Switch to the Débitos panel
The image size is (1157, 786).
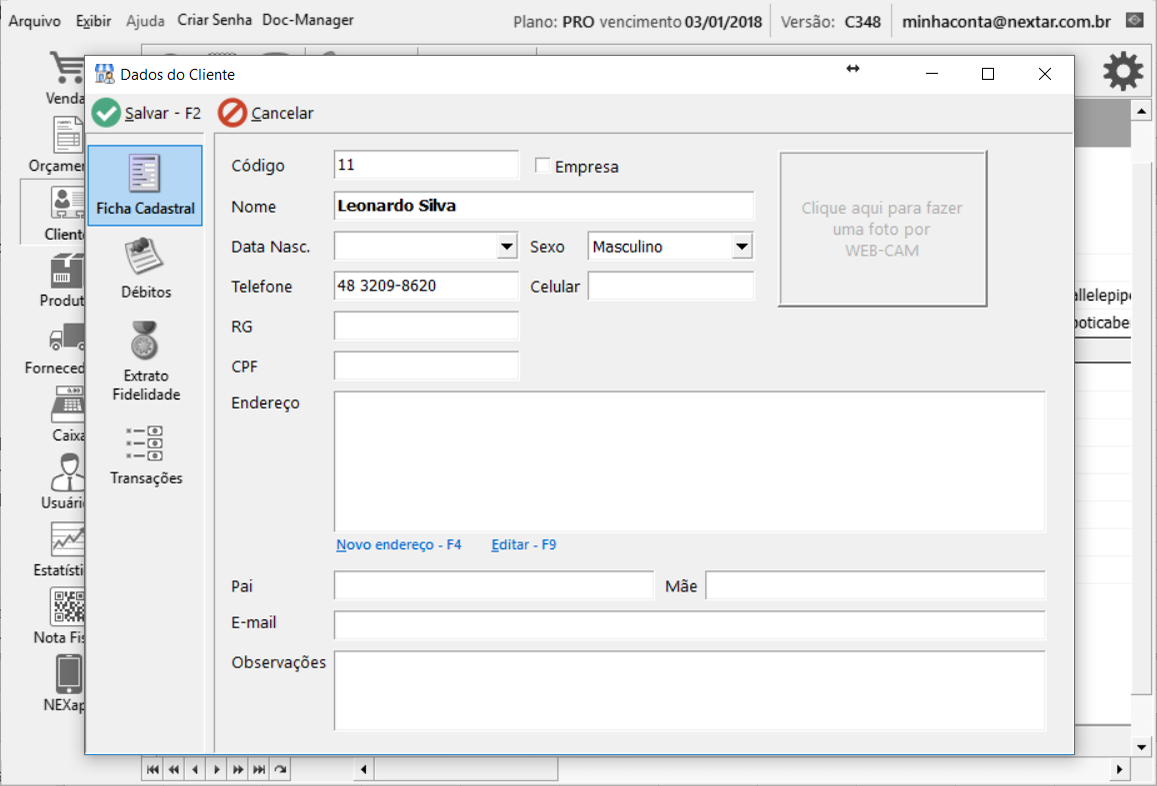point(145,268)
